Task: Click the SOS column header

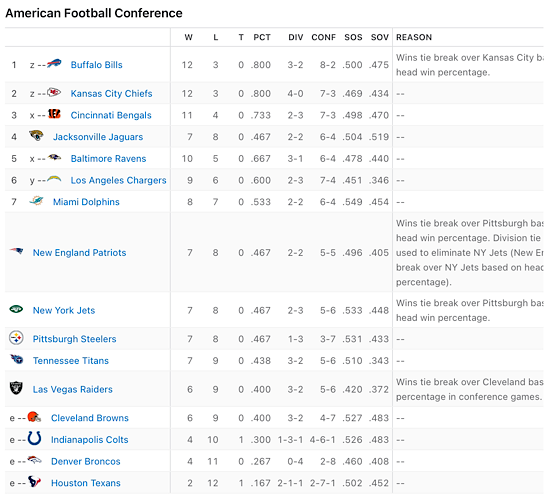Action: point(353,37)
